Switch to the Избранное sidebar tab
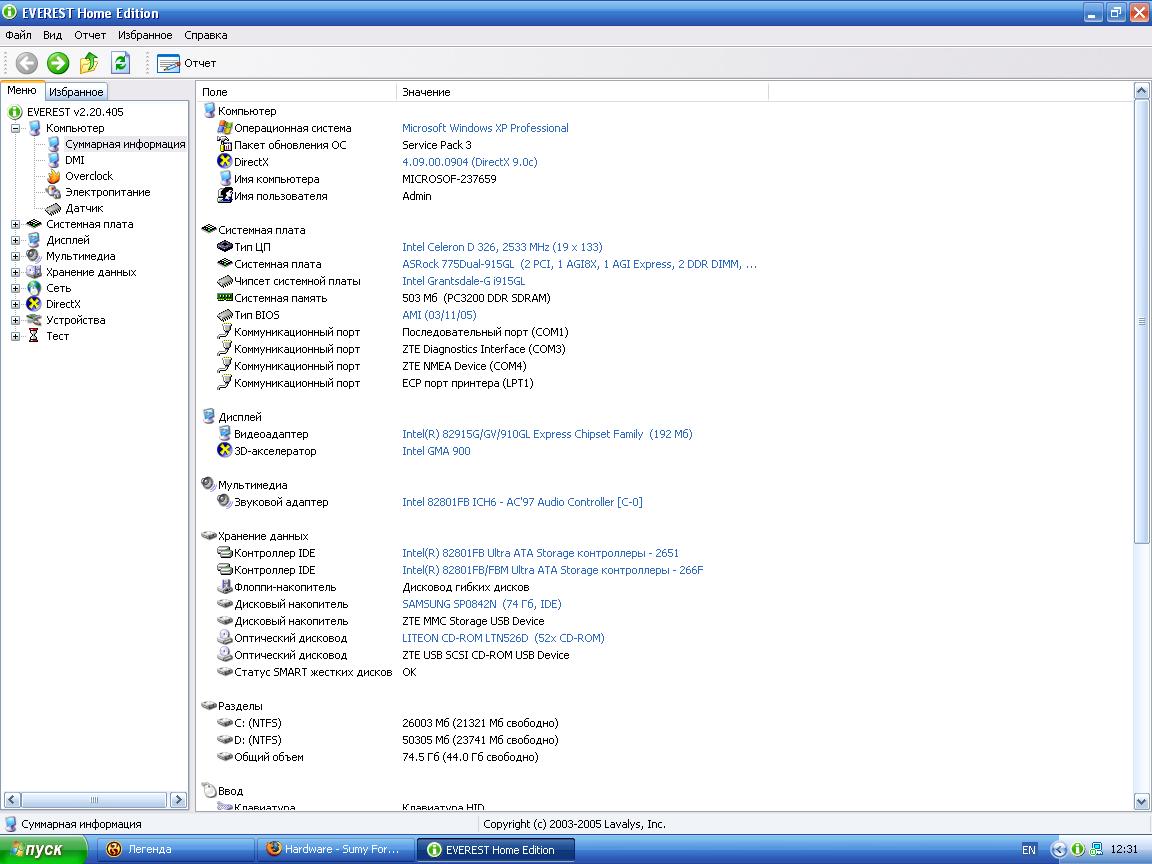 pos(76,92)
